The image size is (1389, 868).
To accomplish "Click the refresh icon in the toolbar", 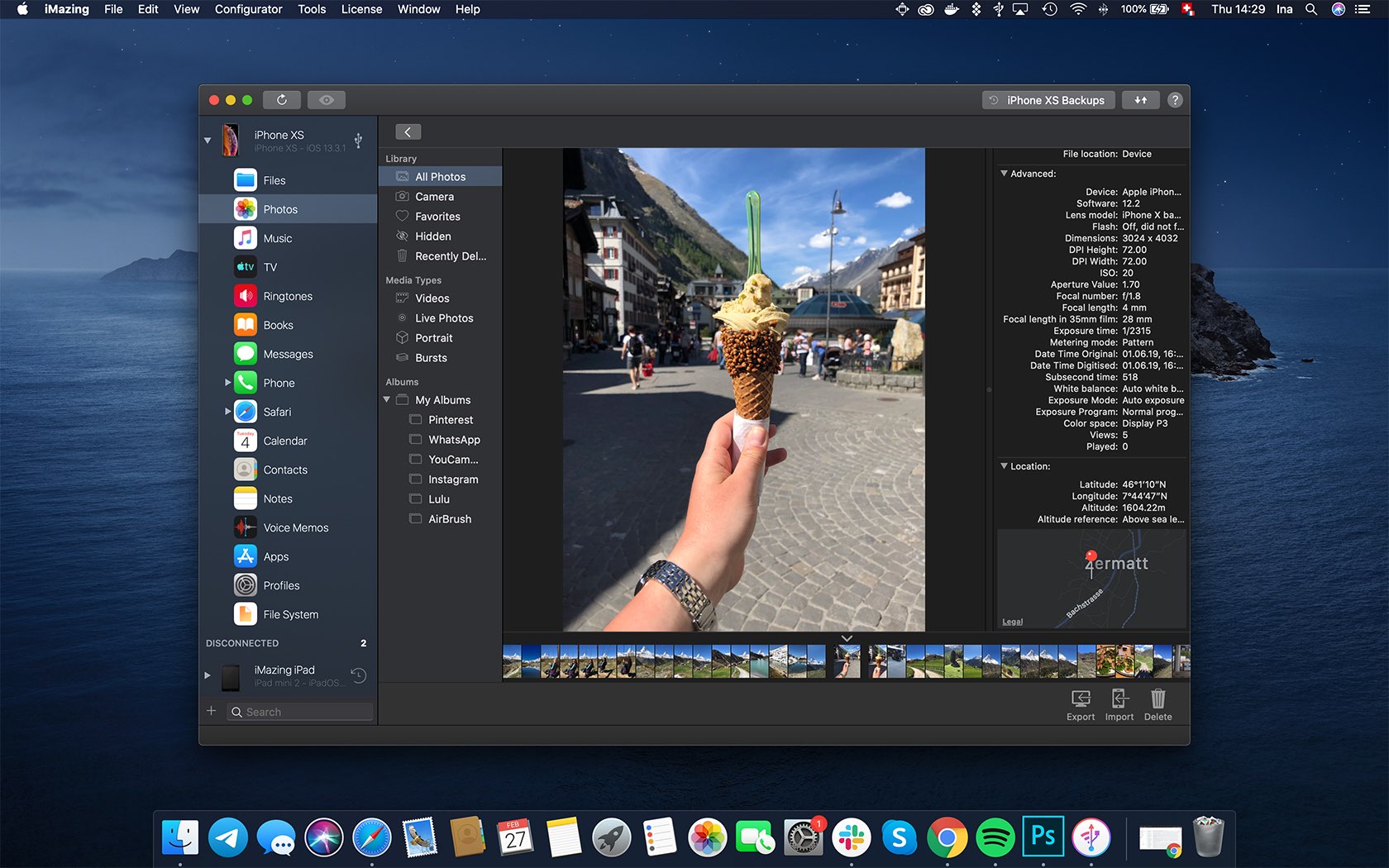I will (x=282, y=100).
